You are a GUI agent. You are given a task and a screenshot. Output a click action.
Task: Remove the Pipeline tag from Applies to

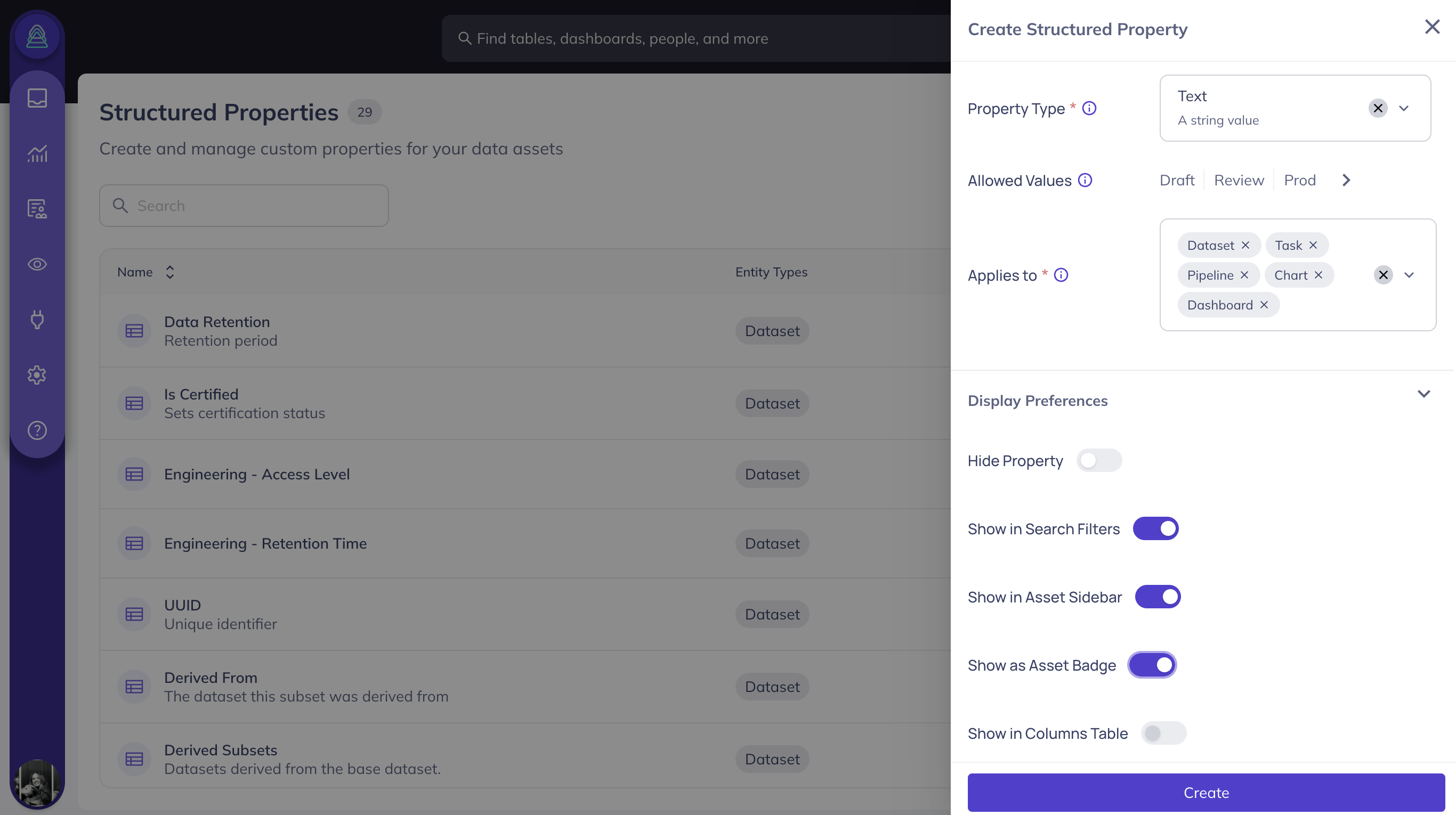point(1244,275)
